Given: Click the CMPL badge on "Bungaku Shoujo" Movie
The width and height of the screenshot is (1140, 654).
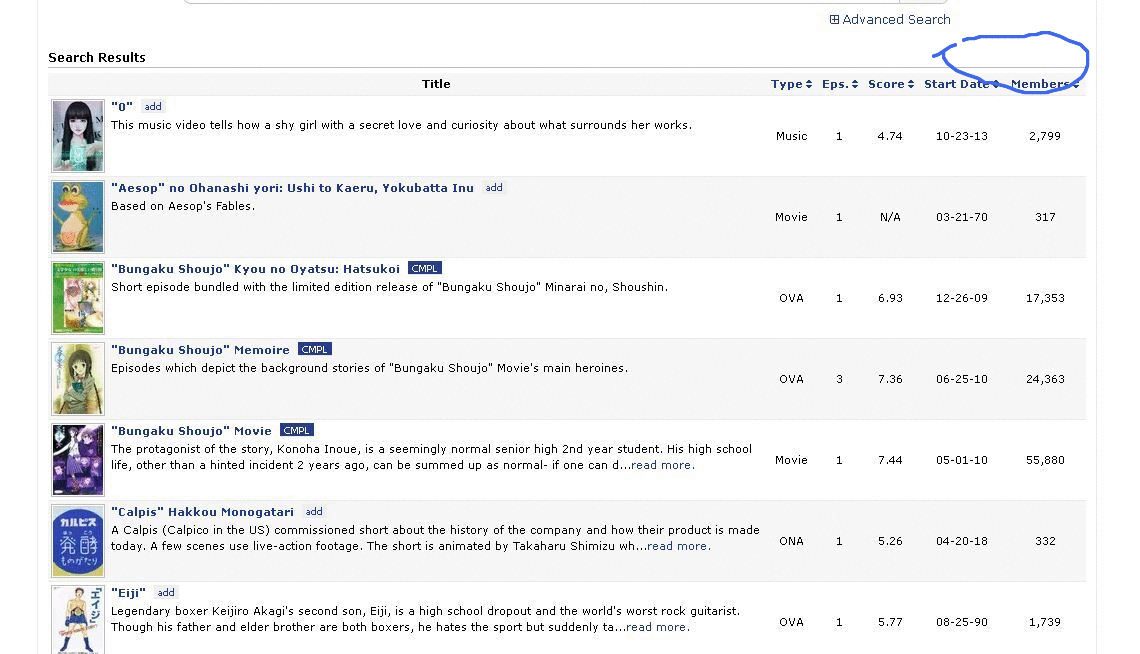Looking at the screenshot, I should point(296,430).
